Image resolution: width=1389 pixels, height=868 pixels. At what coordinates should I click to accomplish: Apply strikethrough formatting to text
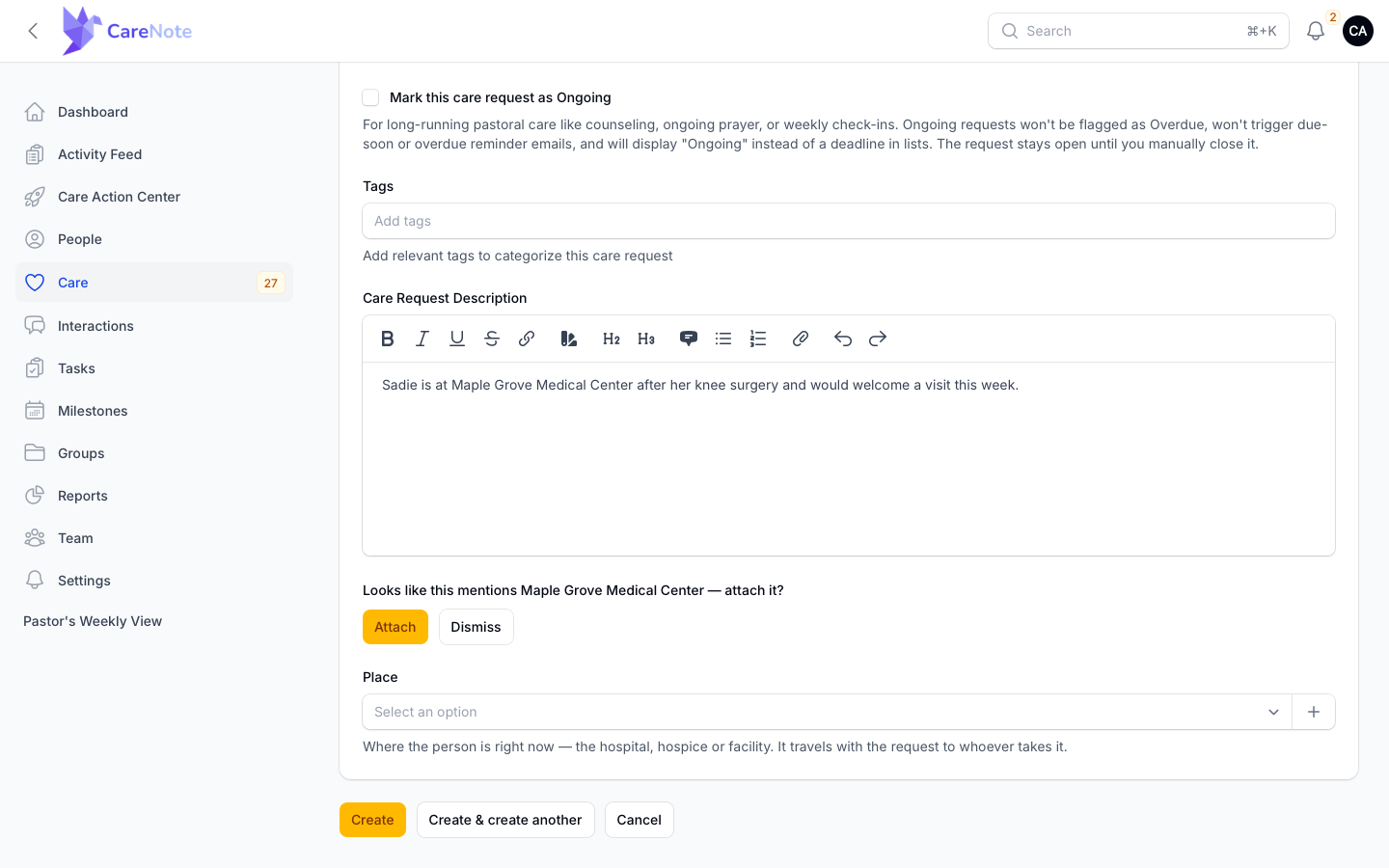[x=492, y=339]
